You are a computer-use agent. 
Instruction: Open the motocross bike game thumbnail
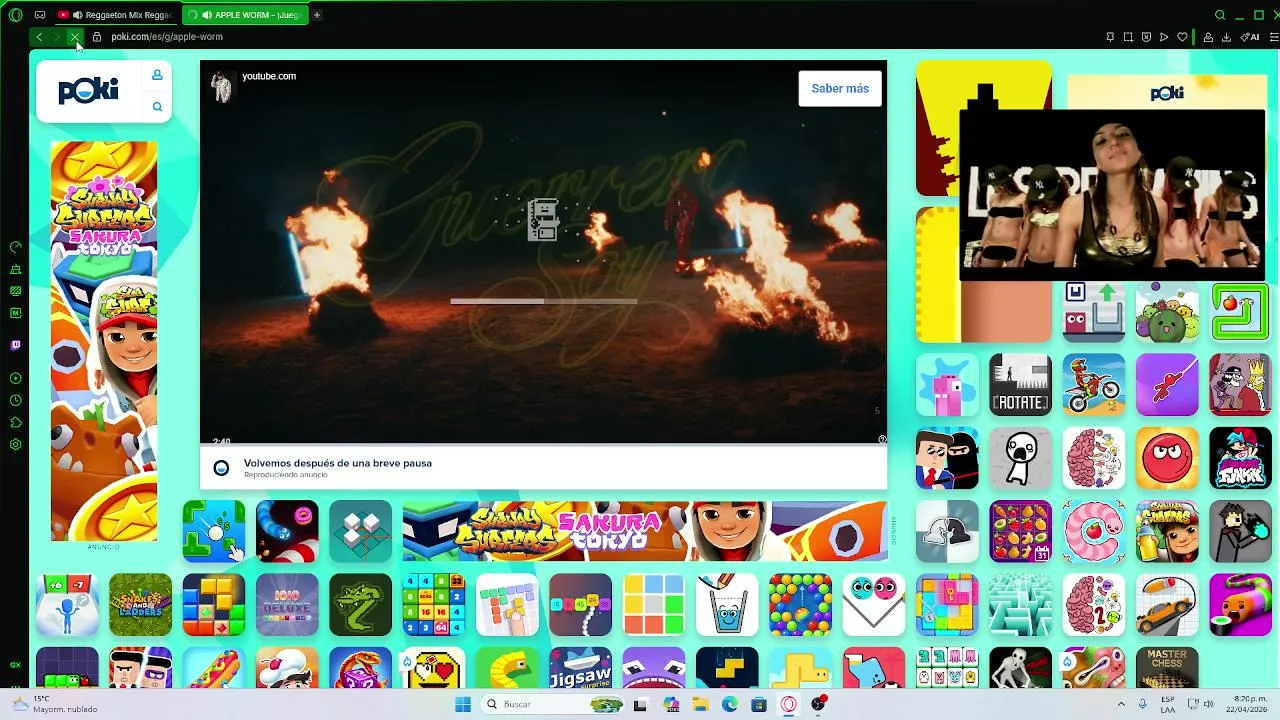[1094, 384]
